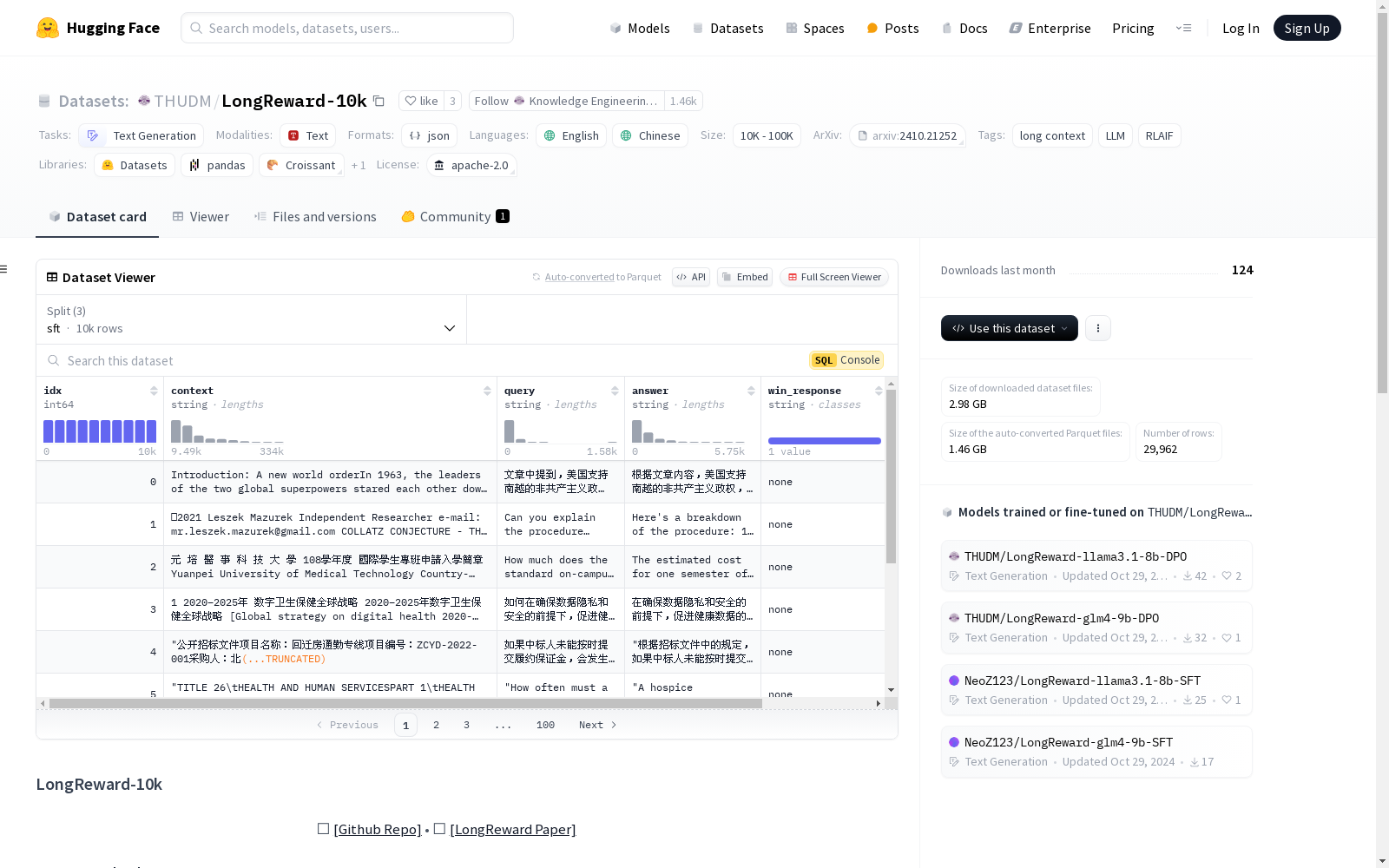This screenshot has width=1389, height=868.
Task: Go to page 3 of the dataset
Action: tap(466, 725)
